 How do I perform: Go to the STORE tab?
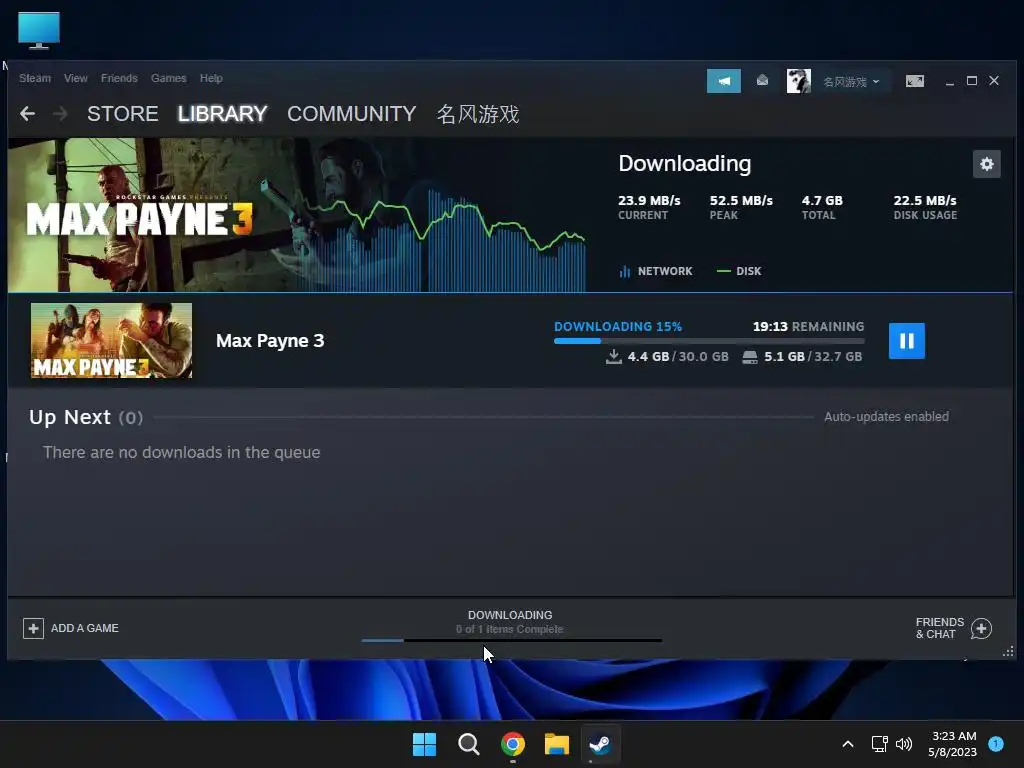tap(123, 114)
